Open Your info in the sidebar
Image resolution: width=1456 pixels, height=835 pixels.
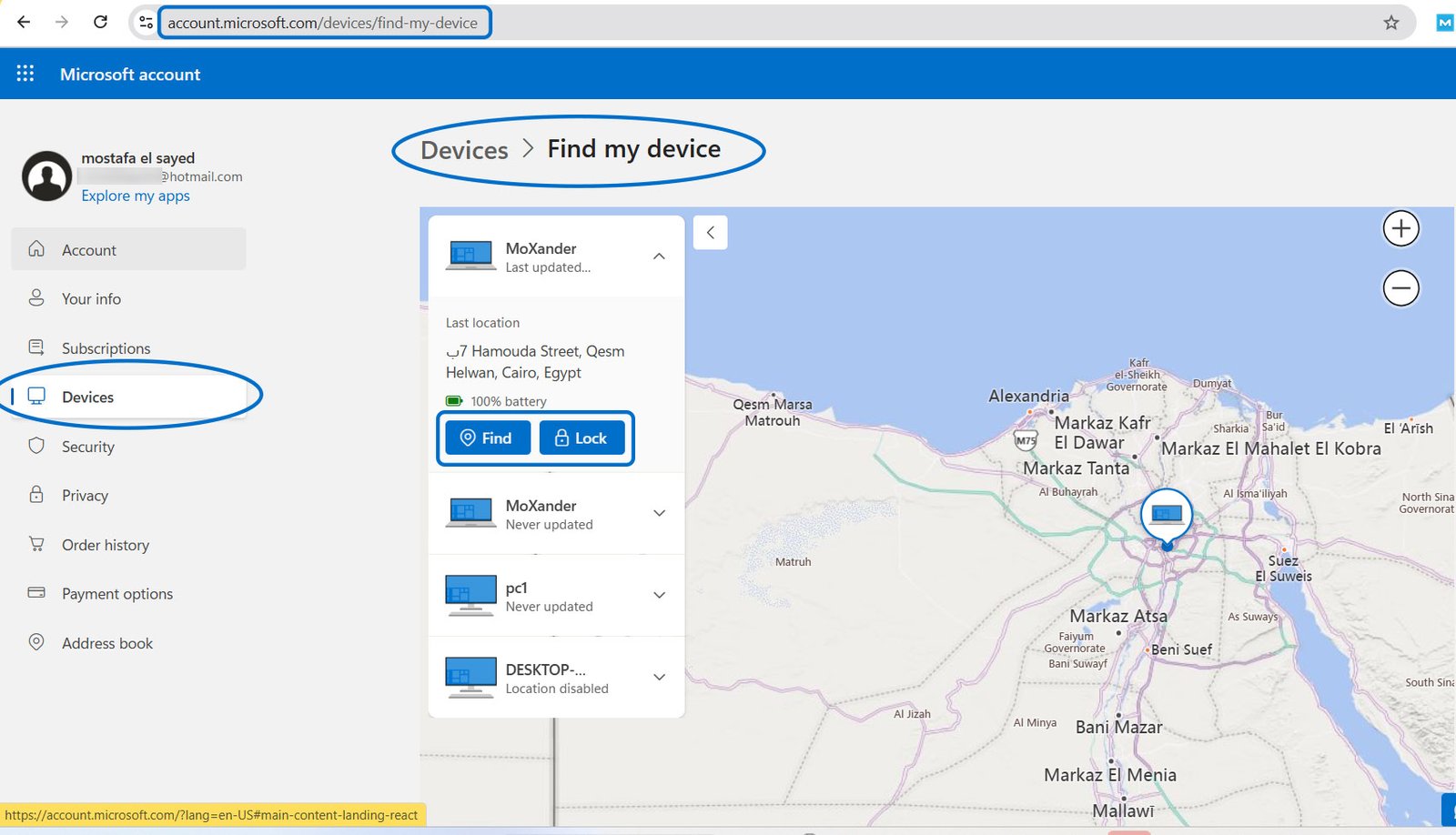(x=128, y=298)
